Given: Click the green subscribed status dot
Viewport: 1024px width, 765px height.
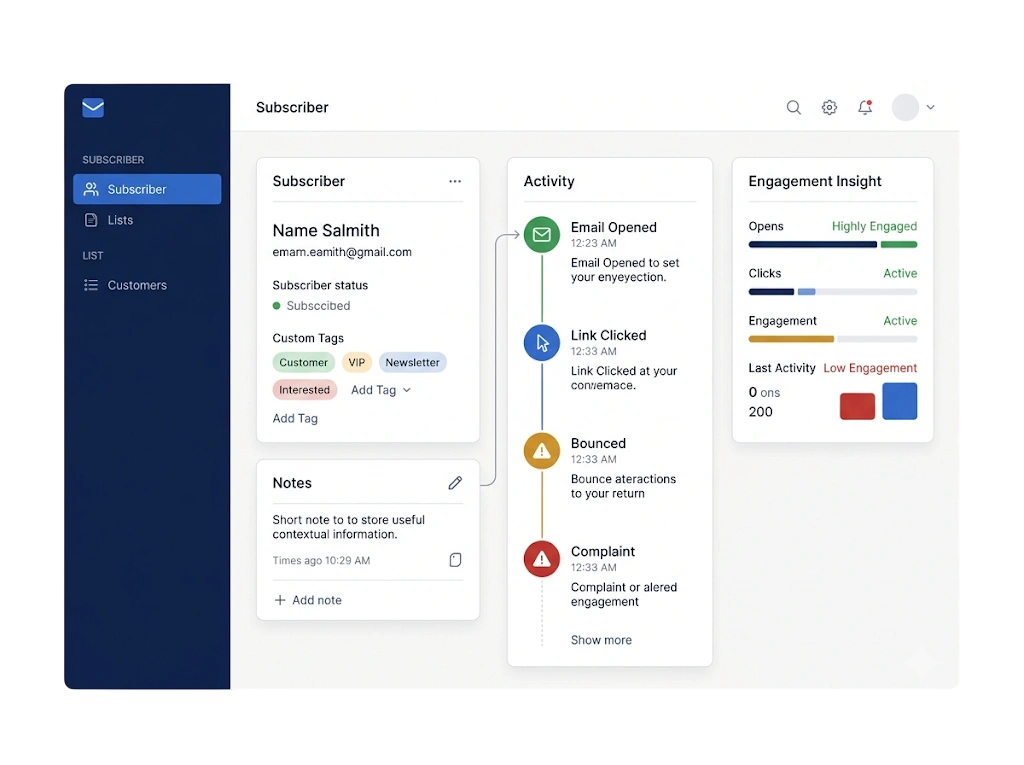Looking at the screenshot, I should click(x=276, y=306).
